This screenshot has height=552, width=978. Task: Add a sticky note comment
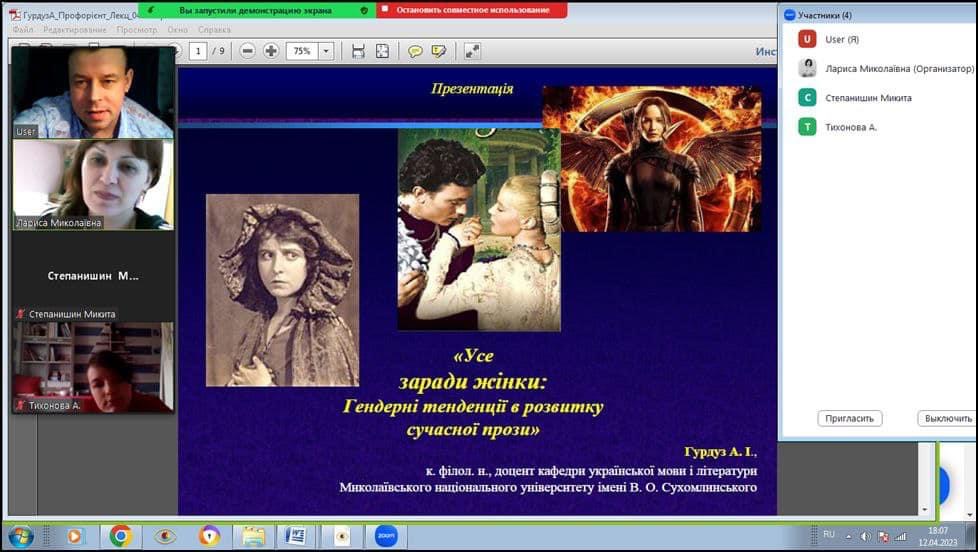415,51
